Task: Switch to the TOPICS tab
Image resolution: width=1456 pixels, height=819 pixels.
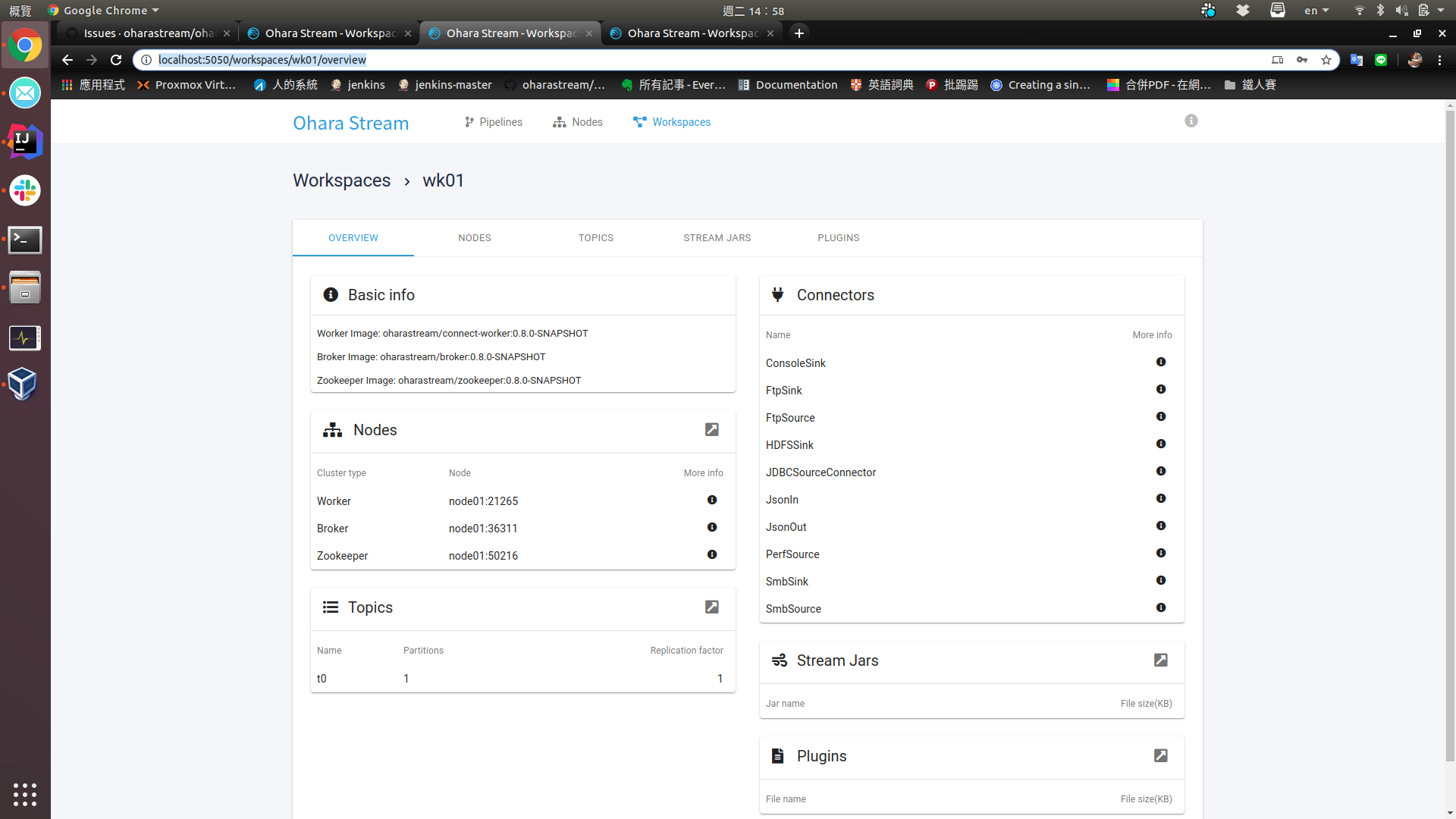Action: click(x=596, y=238)
